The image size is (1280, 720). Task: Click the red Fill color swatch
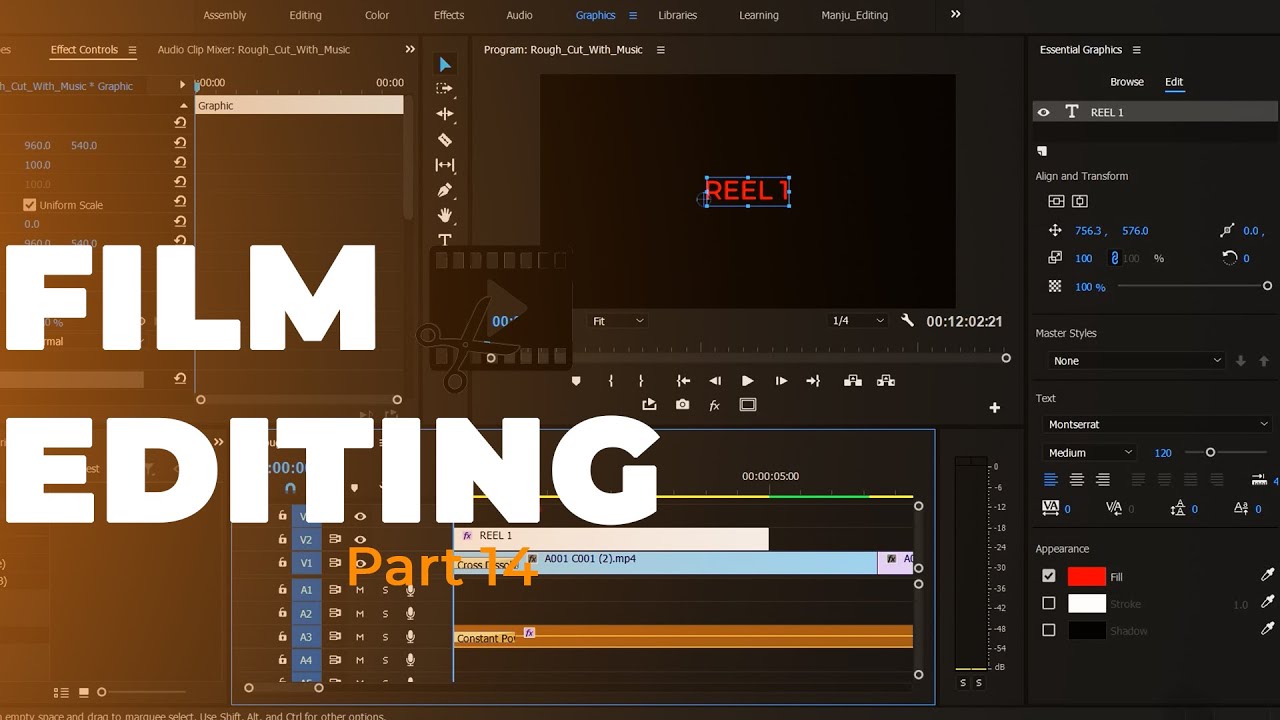point(1087,576)
